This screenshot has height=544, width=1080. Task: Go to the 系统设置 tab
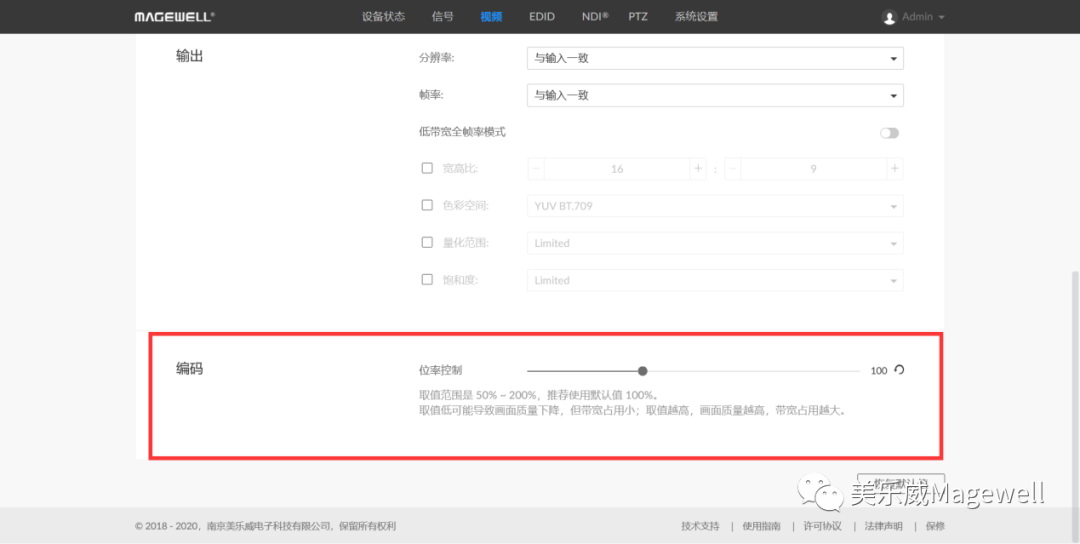coord(696,17)
